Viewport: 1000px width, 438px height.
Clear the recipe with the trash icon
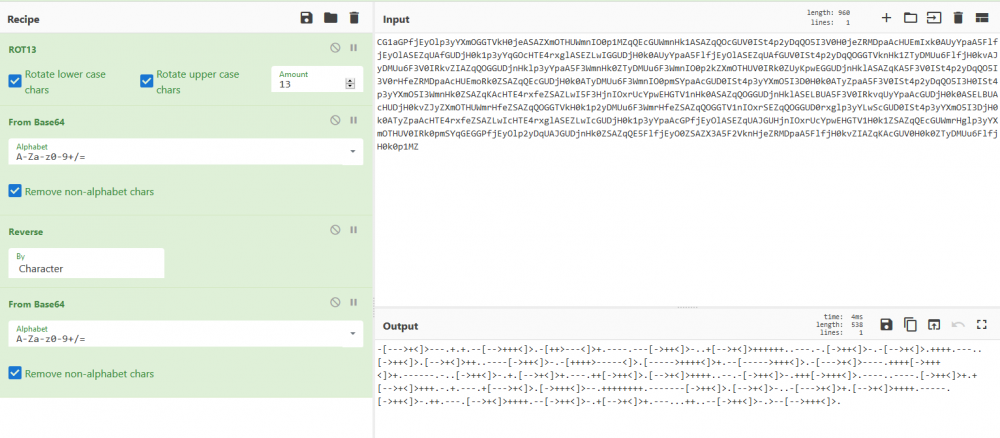[x=354, y=18]
